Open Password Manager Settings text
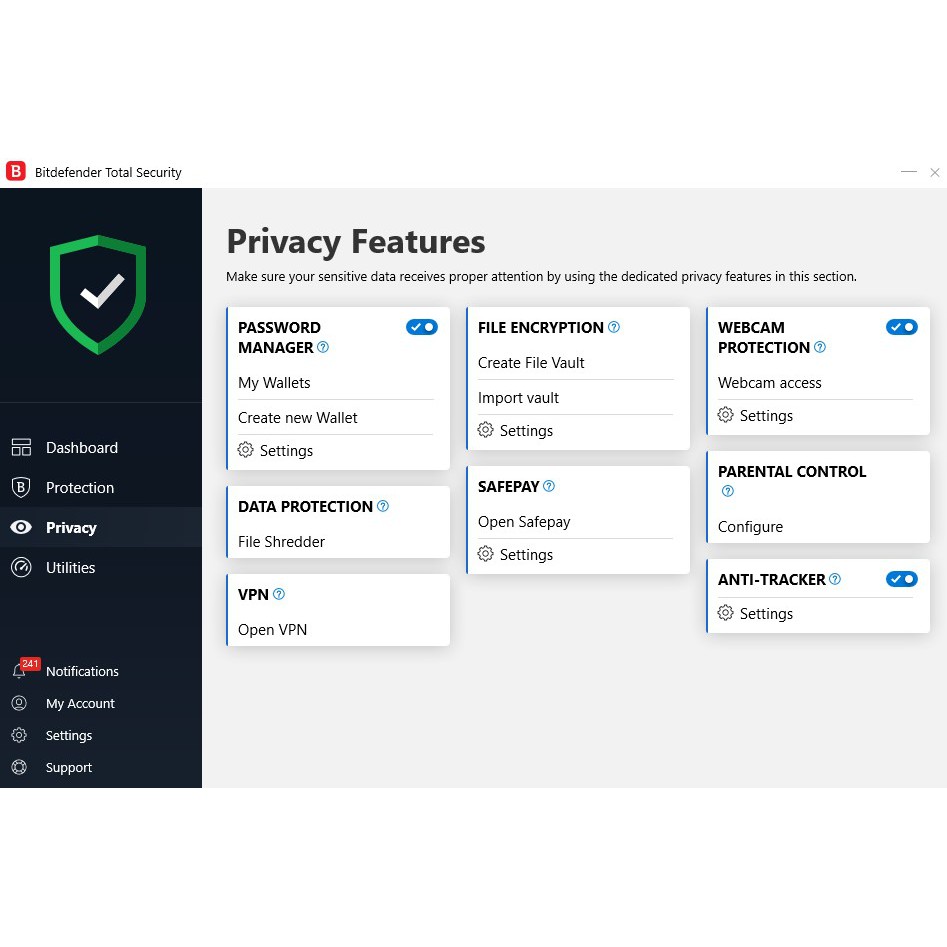 [x=286, y=451]
